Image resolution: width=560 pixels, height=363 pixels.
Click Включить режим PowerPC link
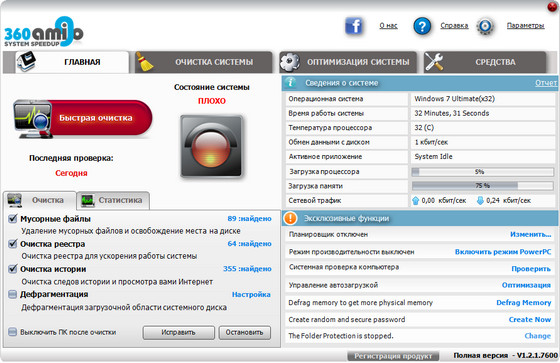(503, 252)
